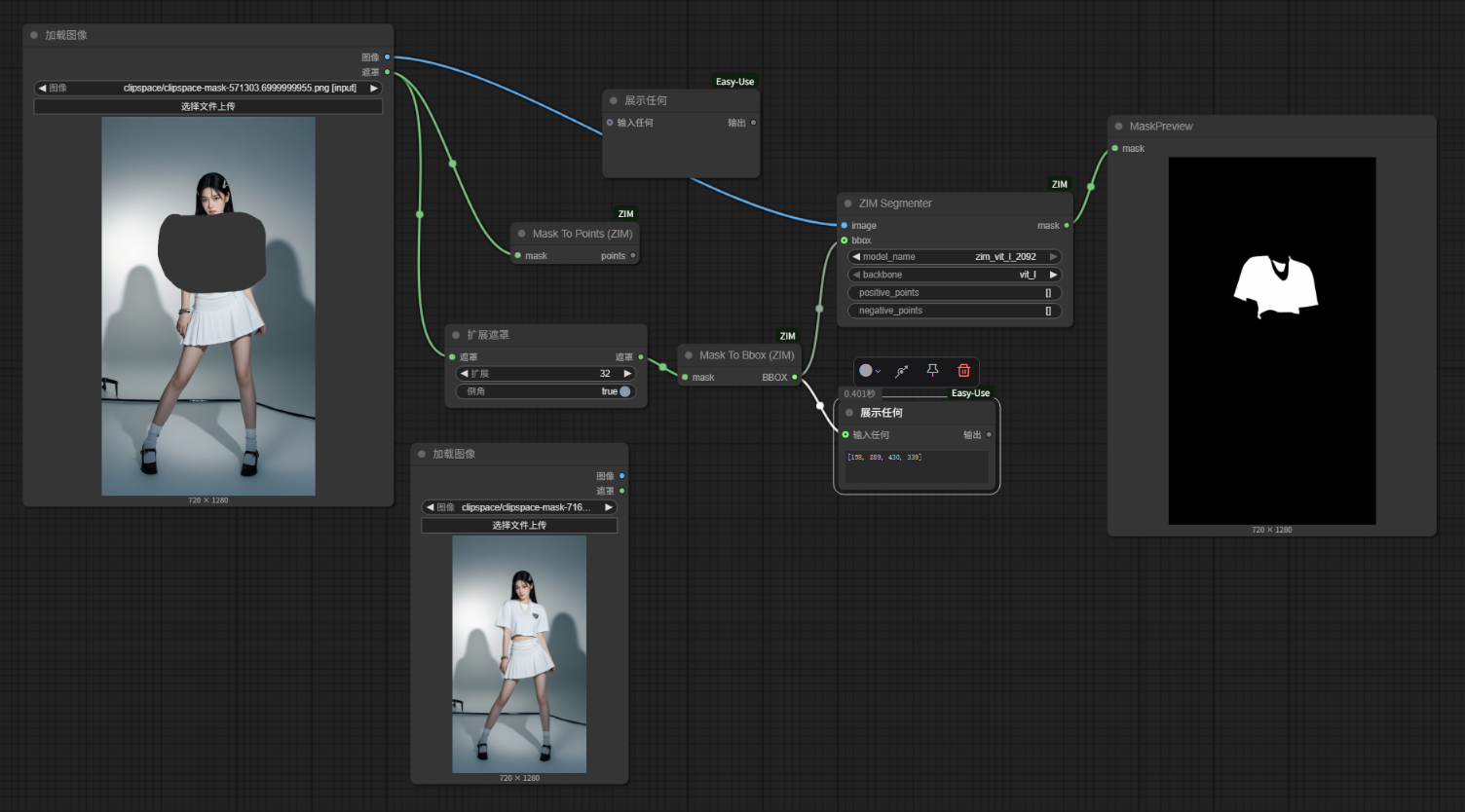Click the 0.401秒 execution time label
This screenshot has width=1465, height=812.
(859, 393)
